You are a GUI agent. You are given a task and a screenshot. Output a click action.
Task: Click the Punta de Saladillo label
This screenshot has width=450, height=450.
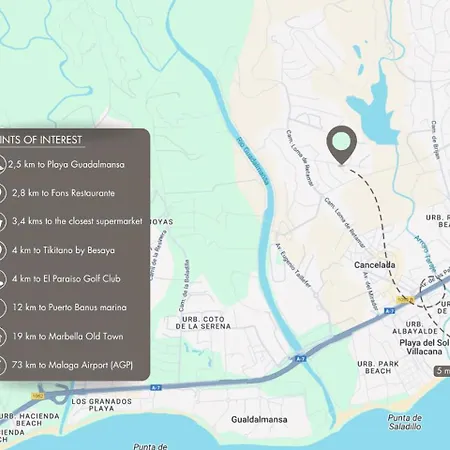405,422
